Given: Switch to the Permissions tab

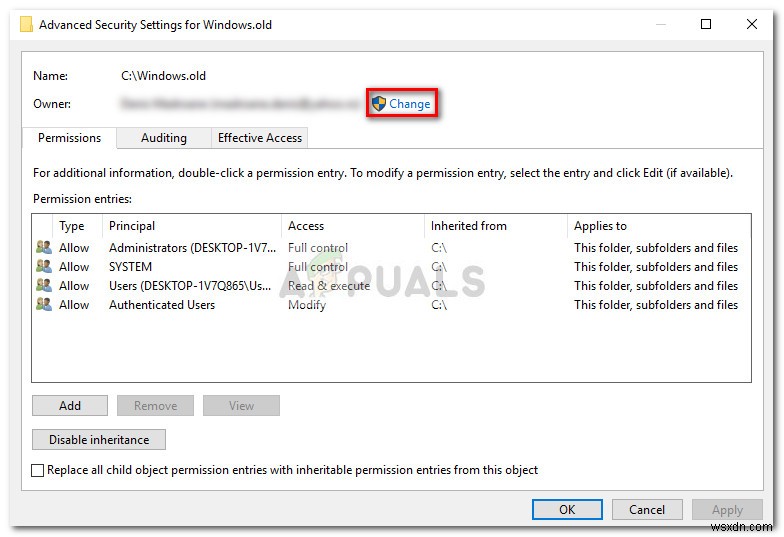Looking at the screenshot, I should [70, 138].
